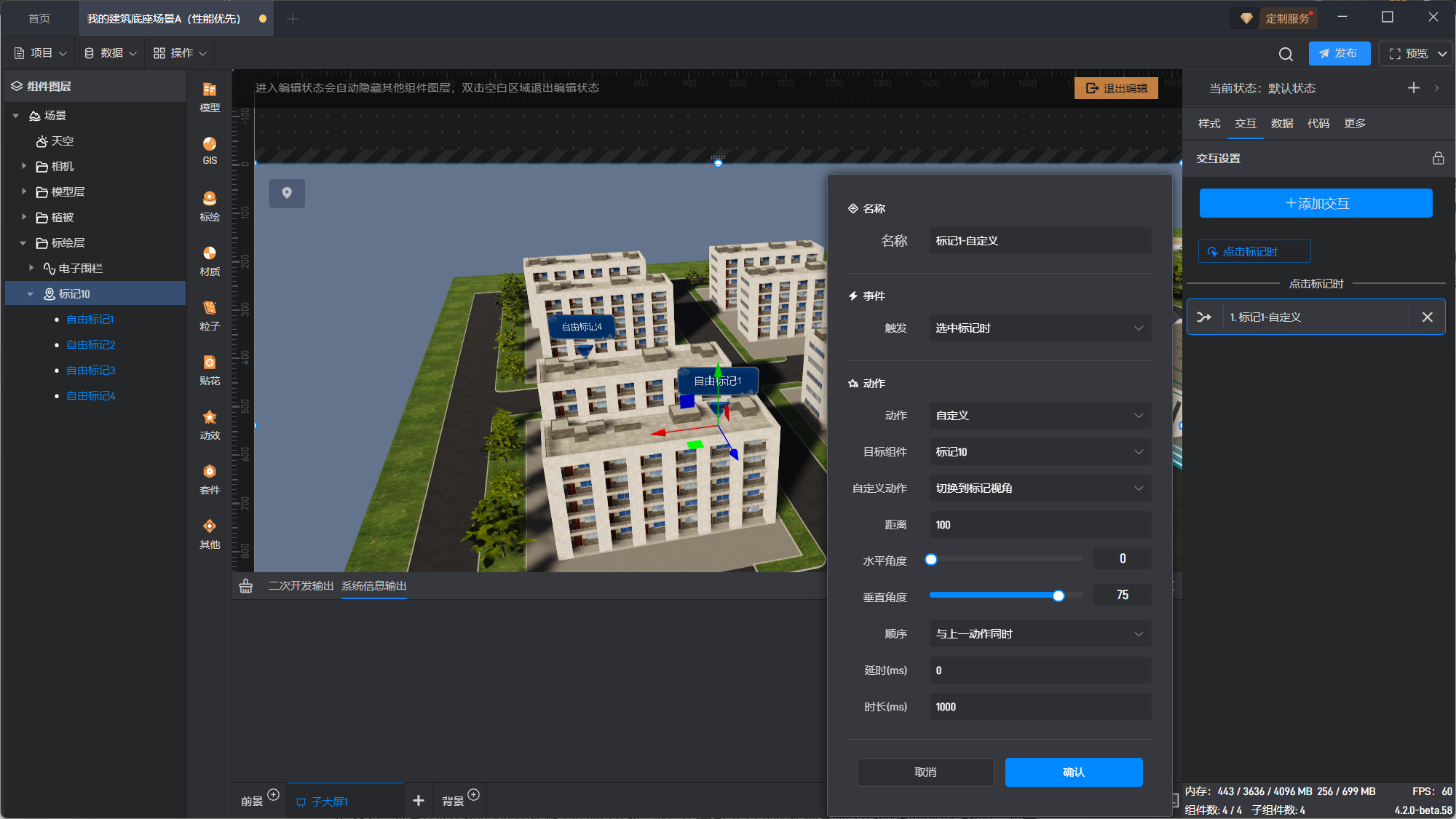The height and width of the screenshot is (819, 1456).
Task: Click the map pin icon in viewport
Action: (287, 193)
